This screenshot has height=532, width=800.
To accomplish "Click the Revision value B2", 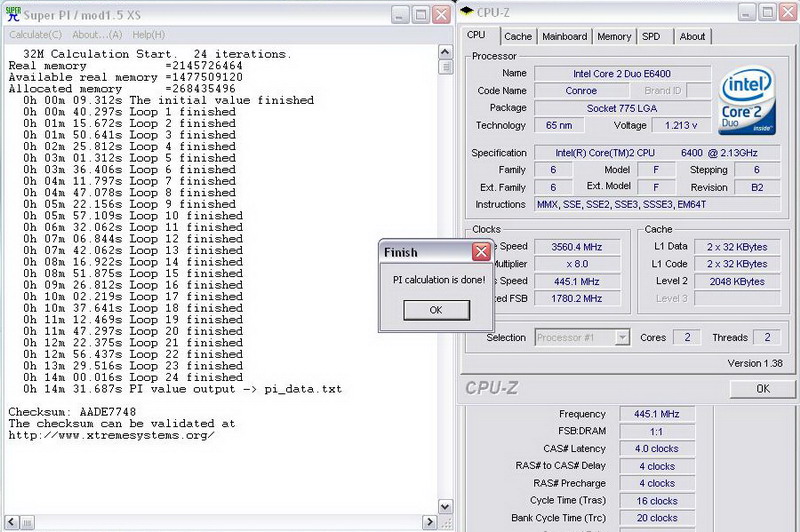I will click(757, 187).
